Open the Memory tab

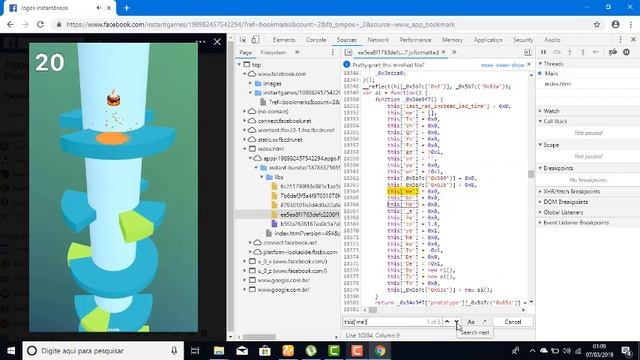pyautogui.click(x=452, y=40)
